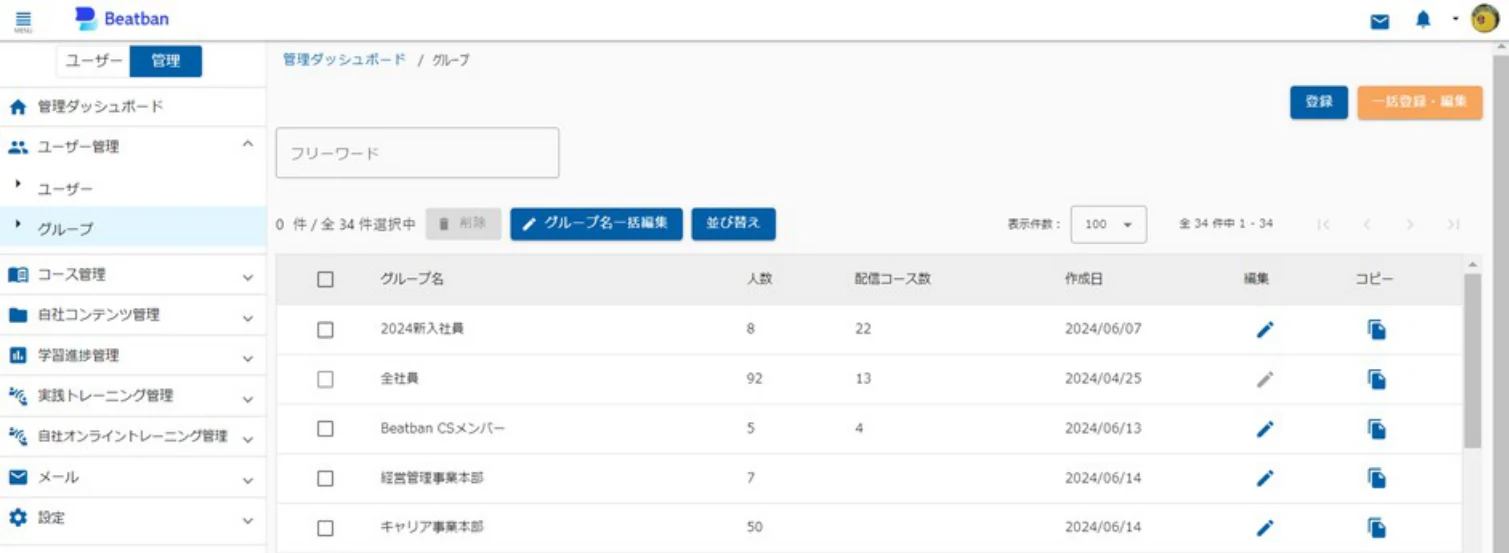The width and height of the screenshot is (1509, 553).
Task: Go to previous page arrow
Action: (1366, 224)
